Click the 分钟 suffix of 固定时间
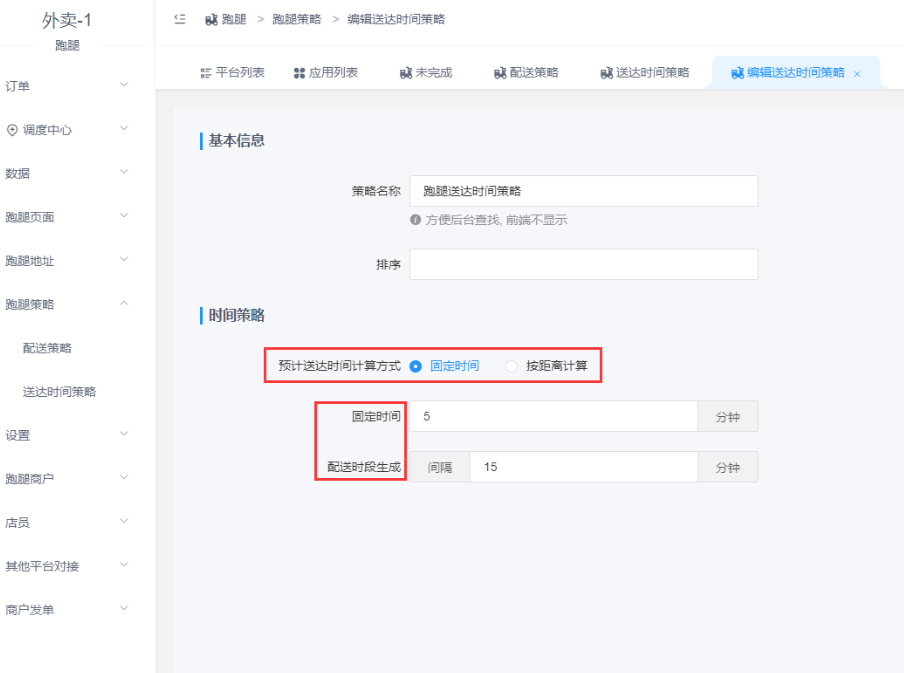The height and width of the screenshot is (673, 904). pyautogui.click(x=728, y=416)
